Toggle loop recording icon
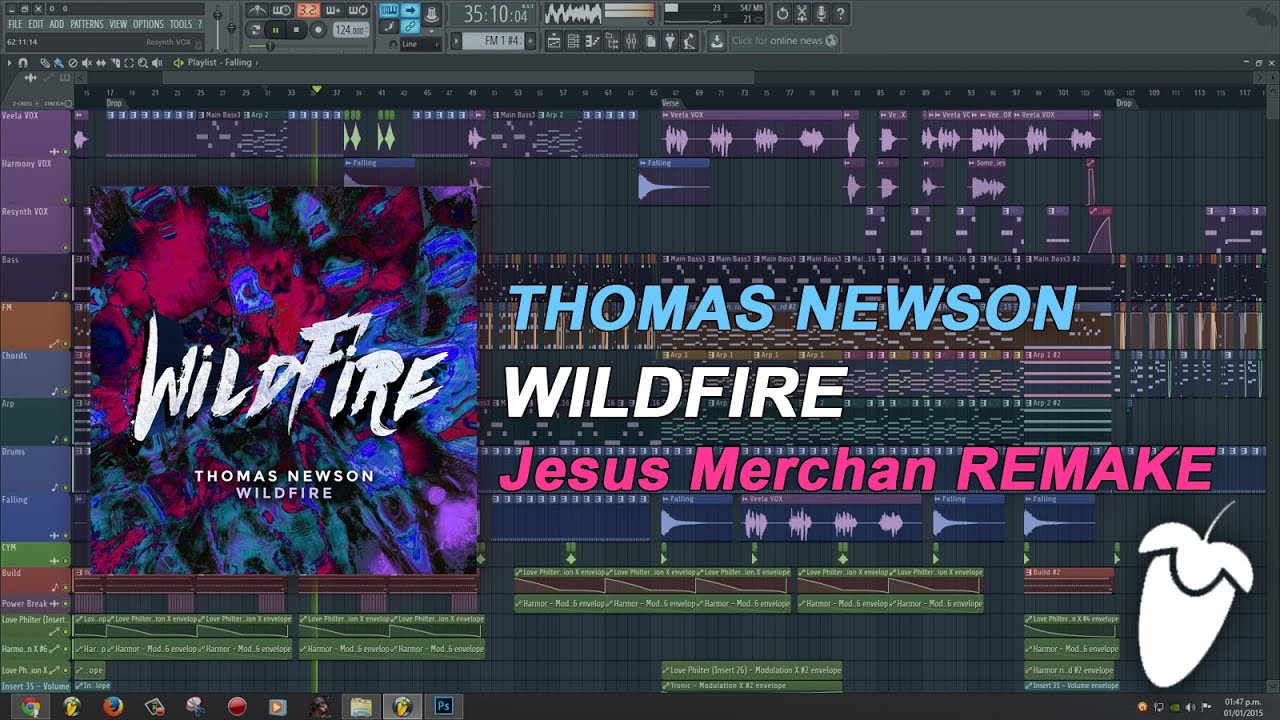The height and width of the screenshot is (720, 1280). click(x=358, y=10)
